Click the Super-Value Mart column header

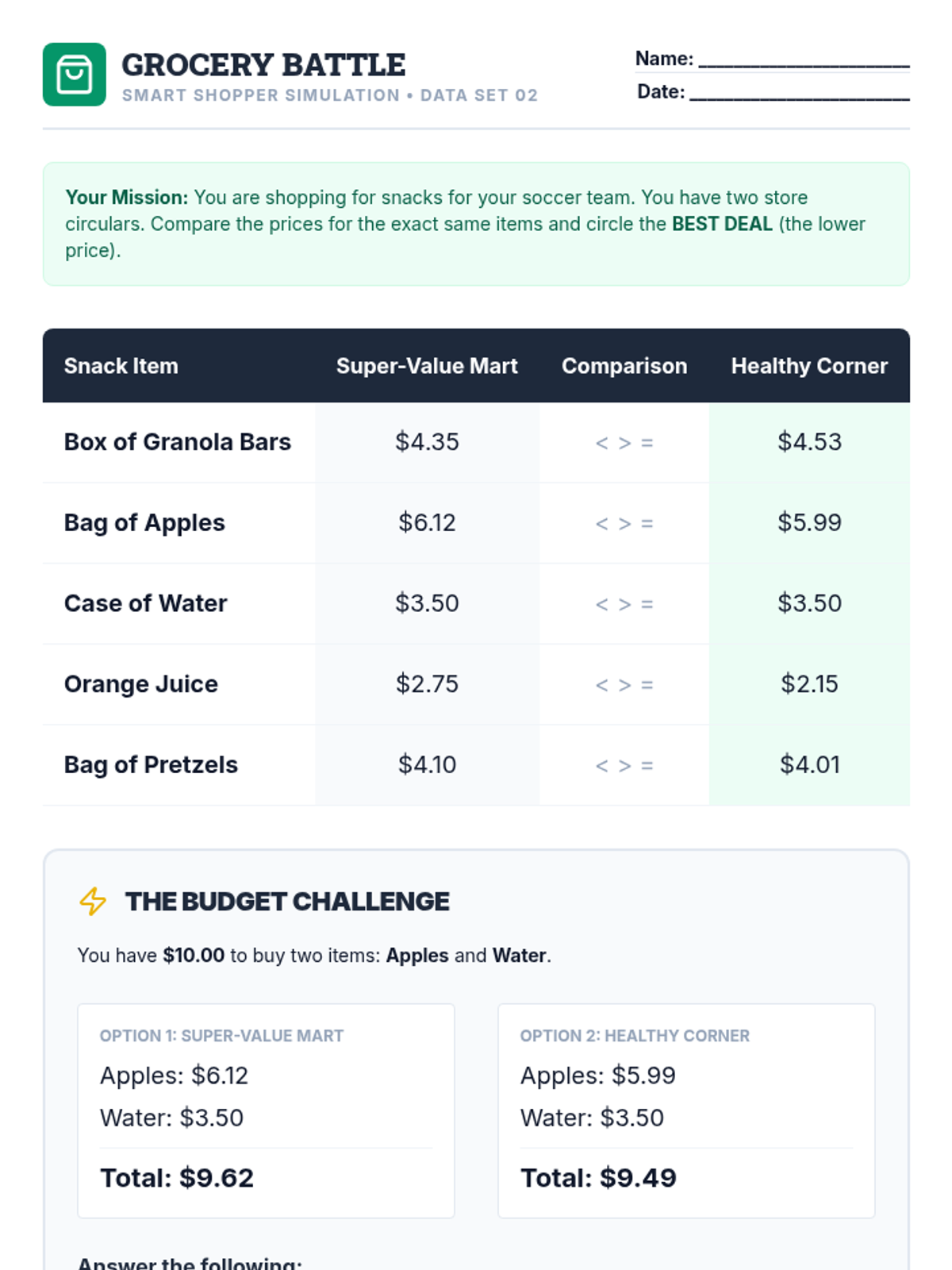(x=427, y=366)
